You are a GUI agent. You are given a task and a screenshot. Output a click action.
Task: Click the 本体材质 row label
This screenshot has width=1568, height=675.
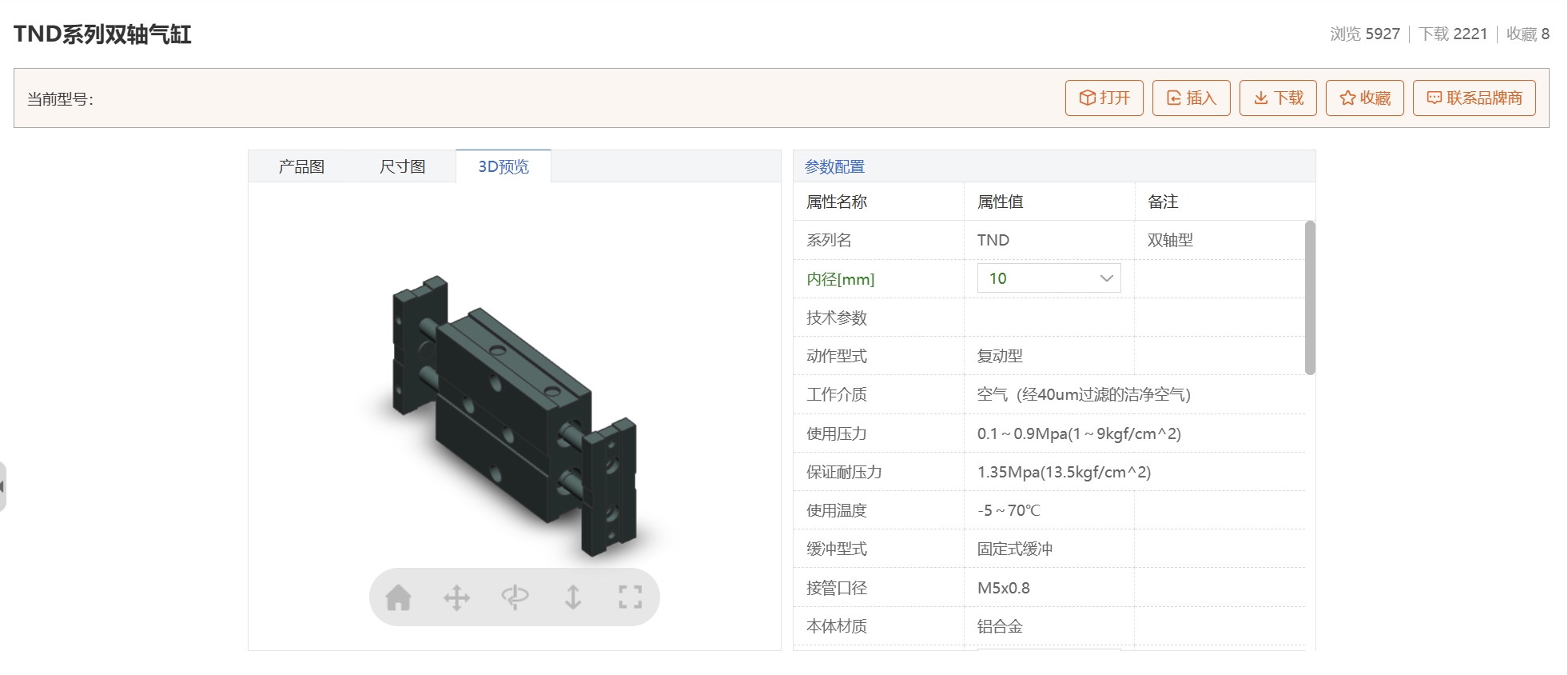837,626
